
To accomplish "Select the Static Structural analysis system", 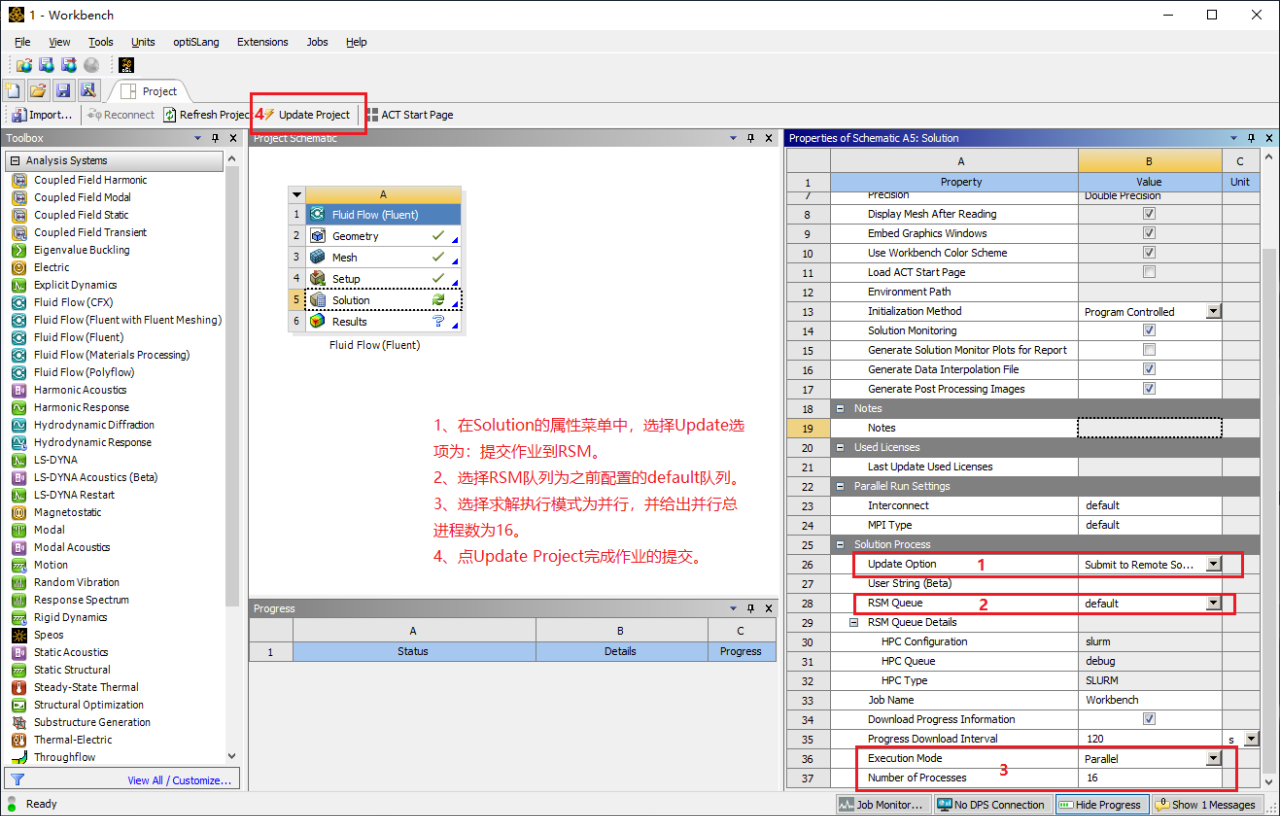I will coord(71,669).
